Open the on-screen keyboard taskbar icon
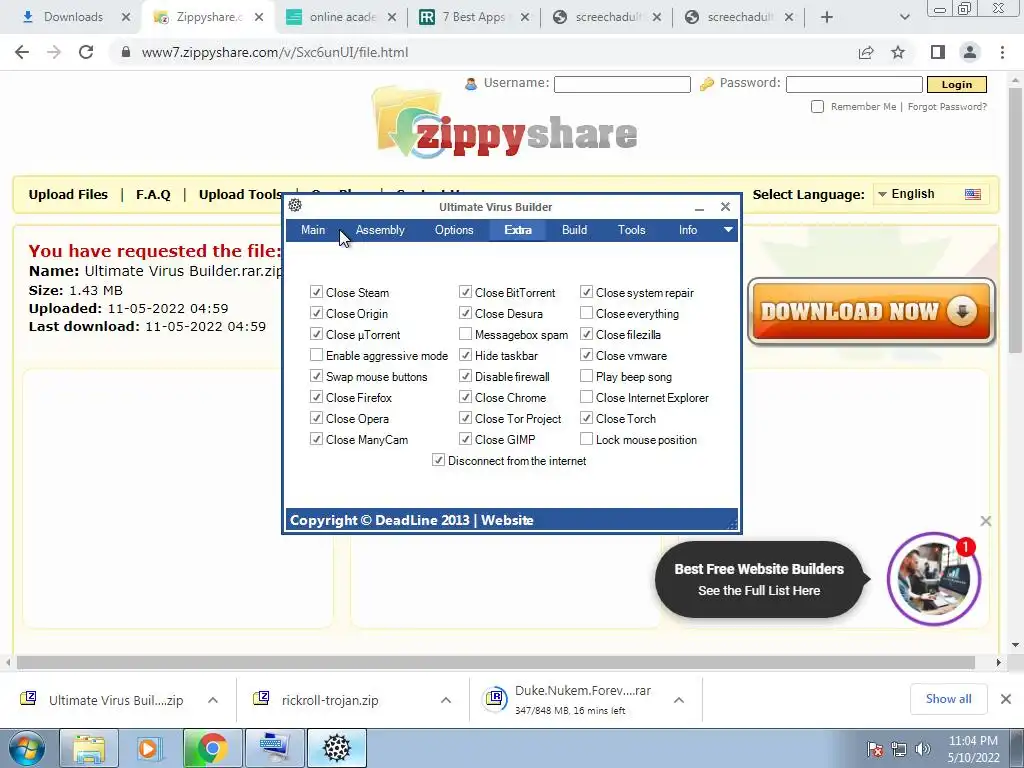 (x=274, y=748)
